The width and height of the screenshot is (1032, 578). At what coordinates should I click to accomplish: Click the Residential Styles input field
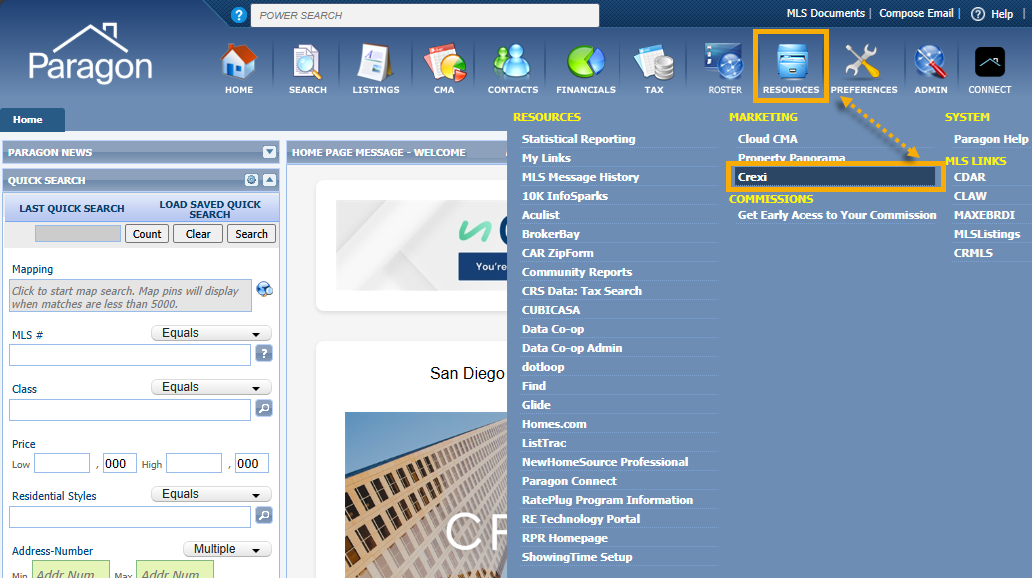point(130,517)
